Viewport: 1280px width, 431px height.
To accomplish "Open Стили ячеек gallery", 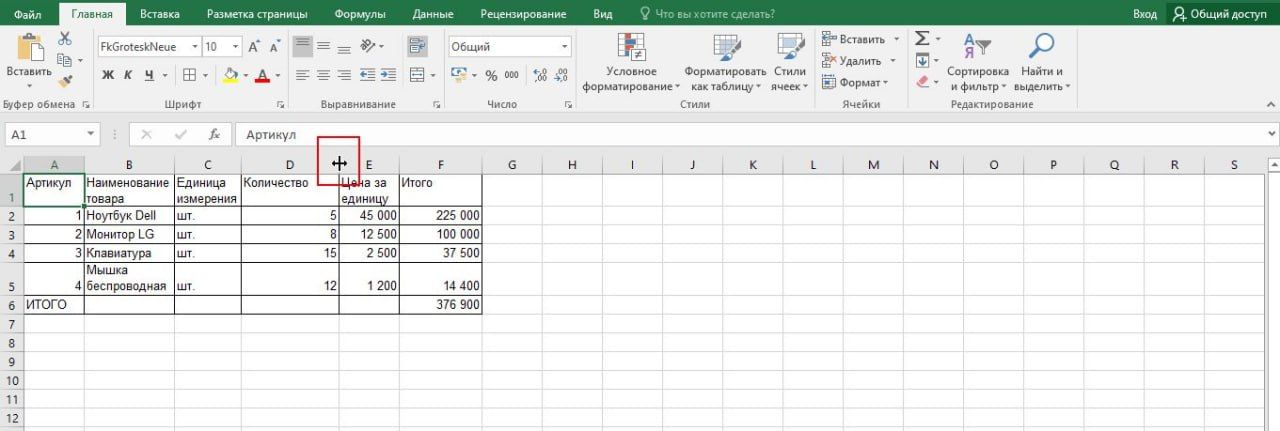I will pos(790,63).
